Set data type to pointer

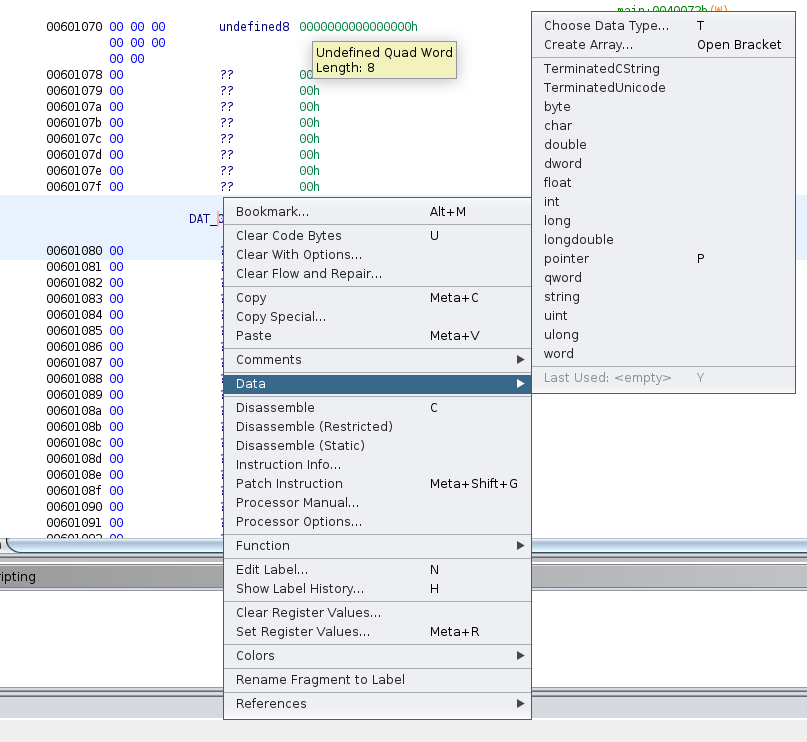tap(663, 259)
